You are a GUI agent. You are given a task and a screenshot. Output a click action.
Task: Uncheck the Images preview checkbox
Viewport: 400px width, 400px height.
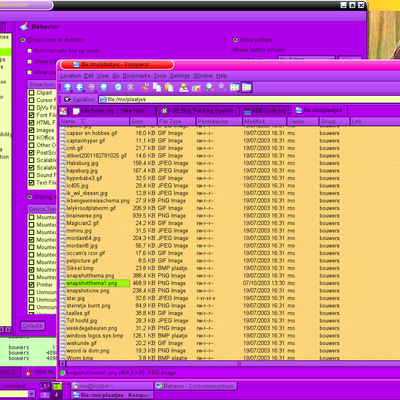pos(32,130)
